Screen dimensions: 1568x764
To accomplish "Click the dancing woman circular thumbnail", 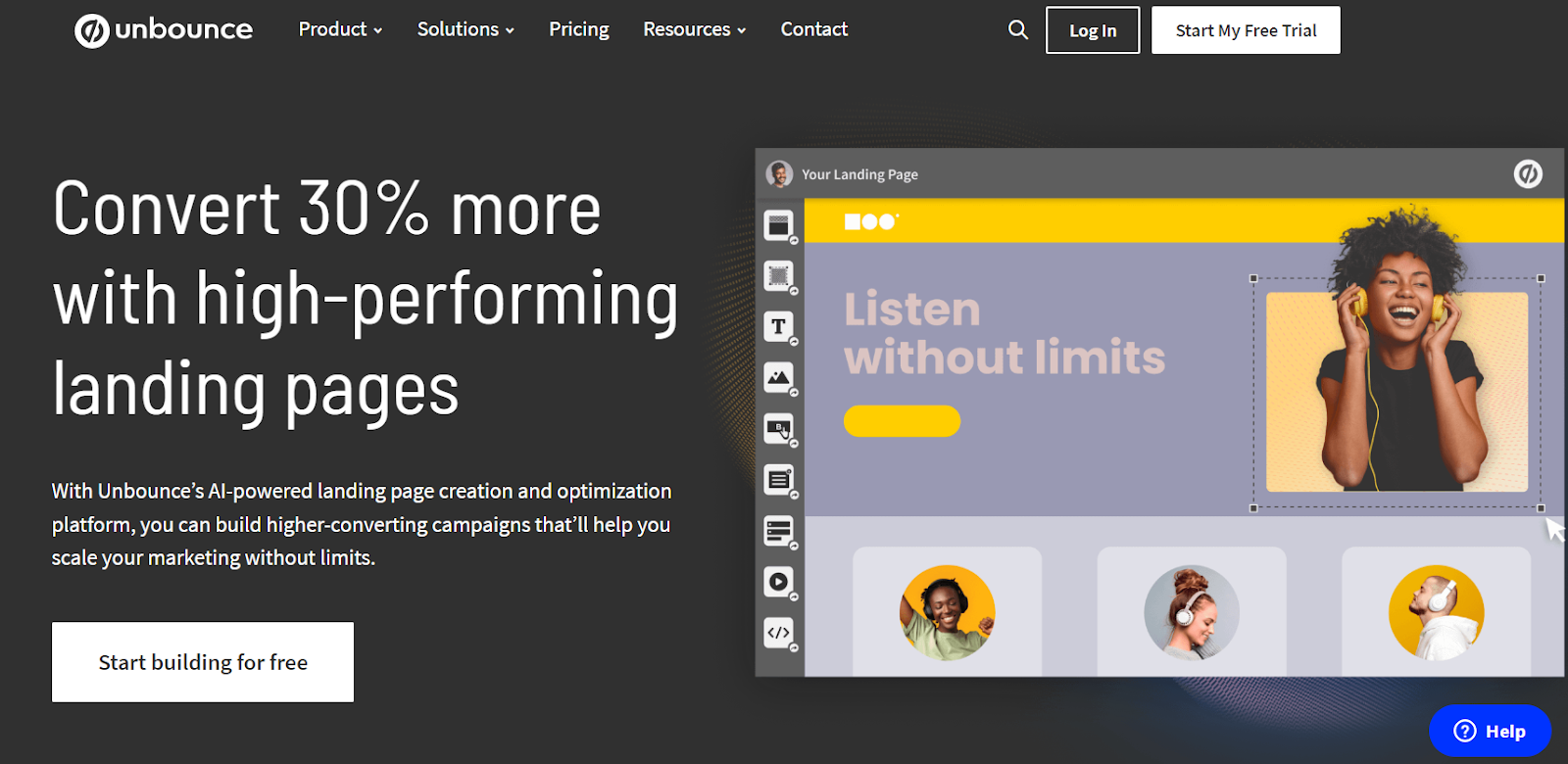I will pyautogui.click(x=948, y=612).
